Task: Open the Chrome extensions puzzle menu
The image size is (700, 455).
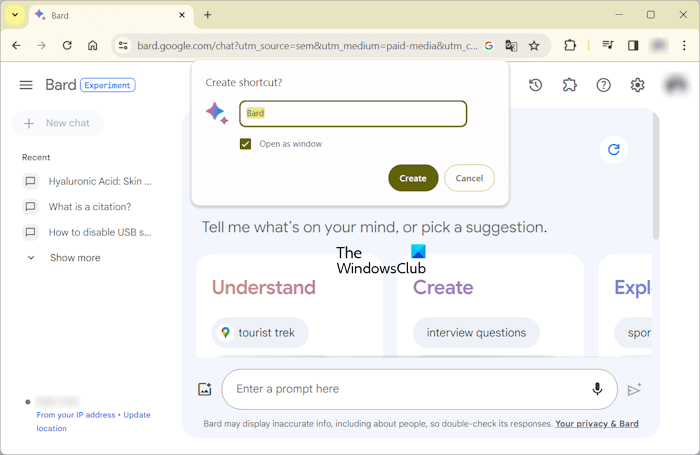Action: (570, 45)
